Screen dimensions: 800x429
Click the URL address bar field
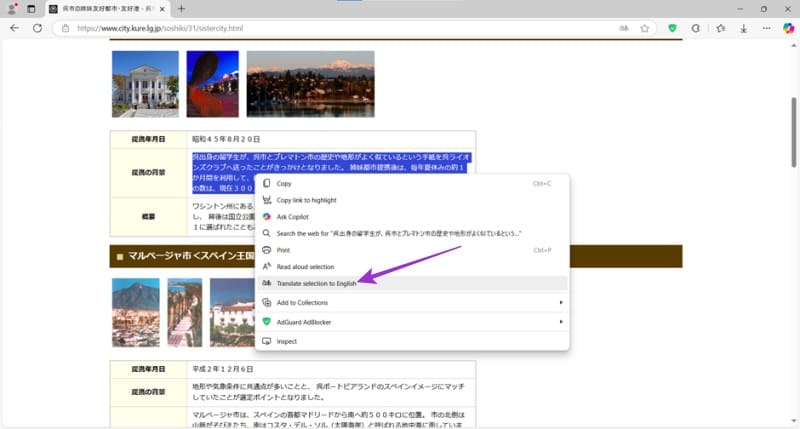337,29
